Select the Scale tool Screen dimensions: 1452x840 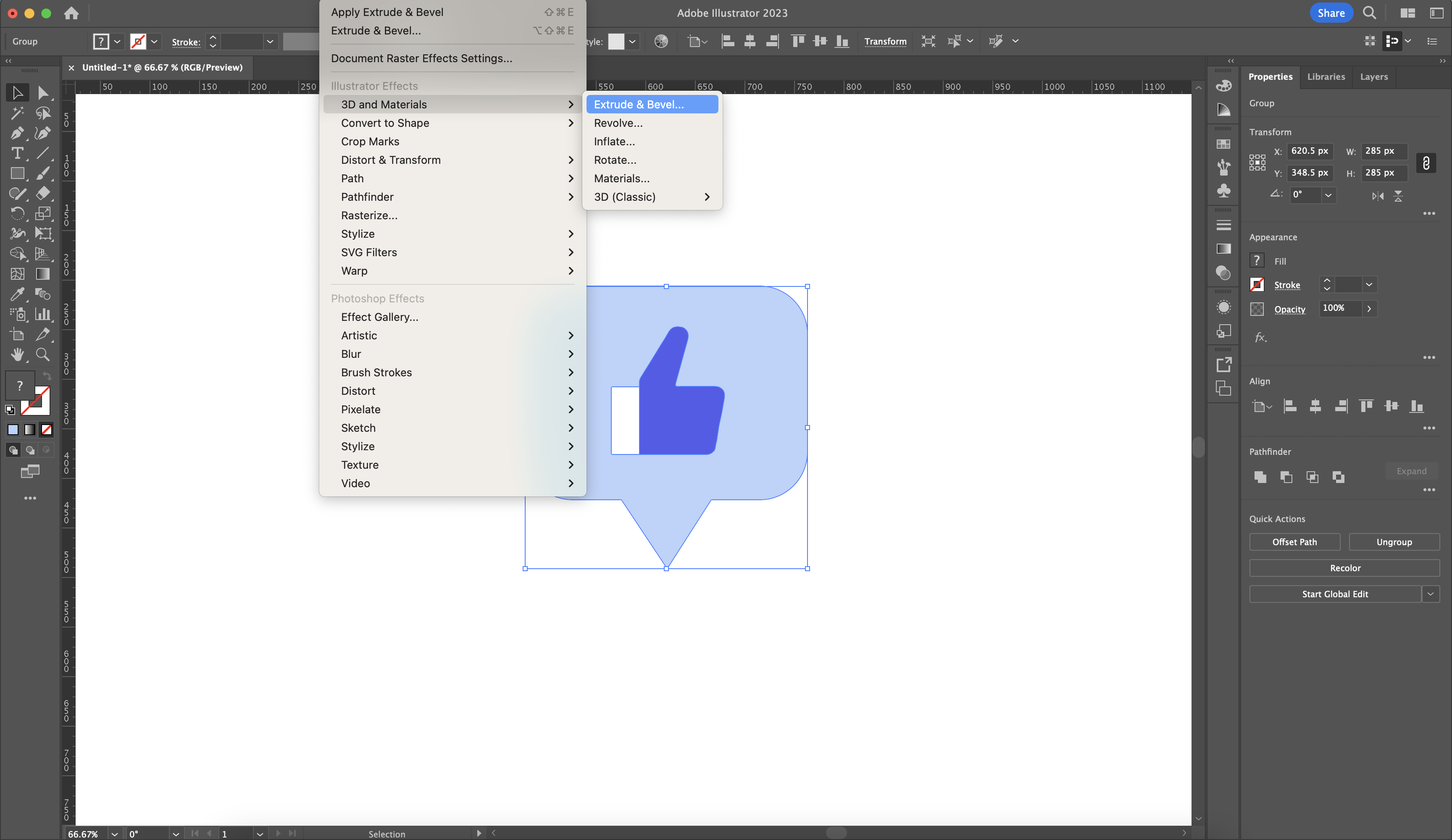pyautogui.click(x=42, y=214)
